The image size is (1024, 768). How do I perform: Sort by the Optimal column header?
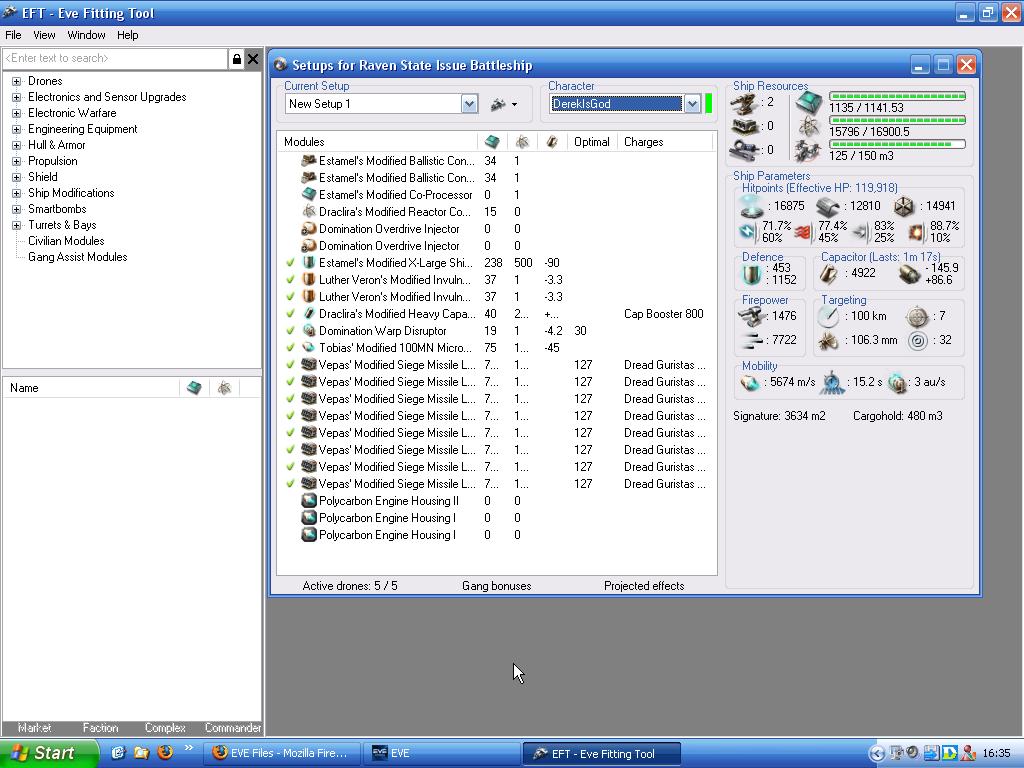pos(591,142)
